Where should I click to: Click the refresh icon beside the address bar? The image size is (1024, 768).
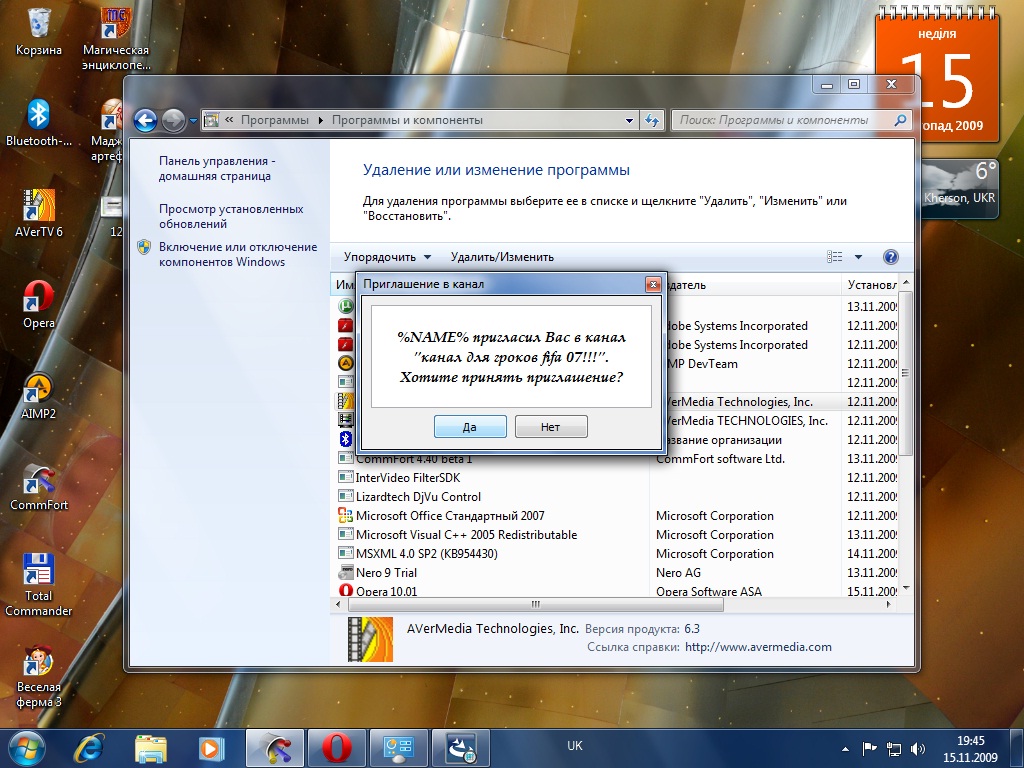(x=652, y=120)
